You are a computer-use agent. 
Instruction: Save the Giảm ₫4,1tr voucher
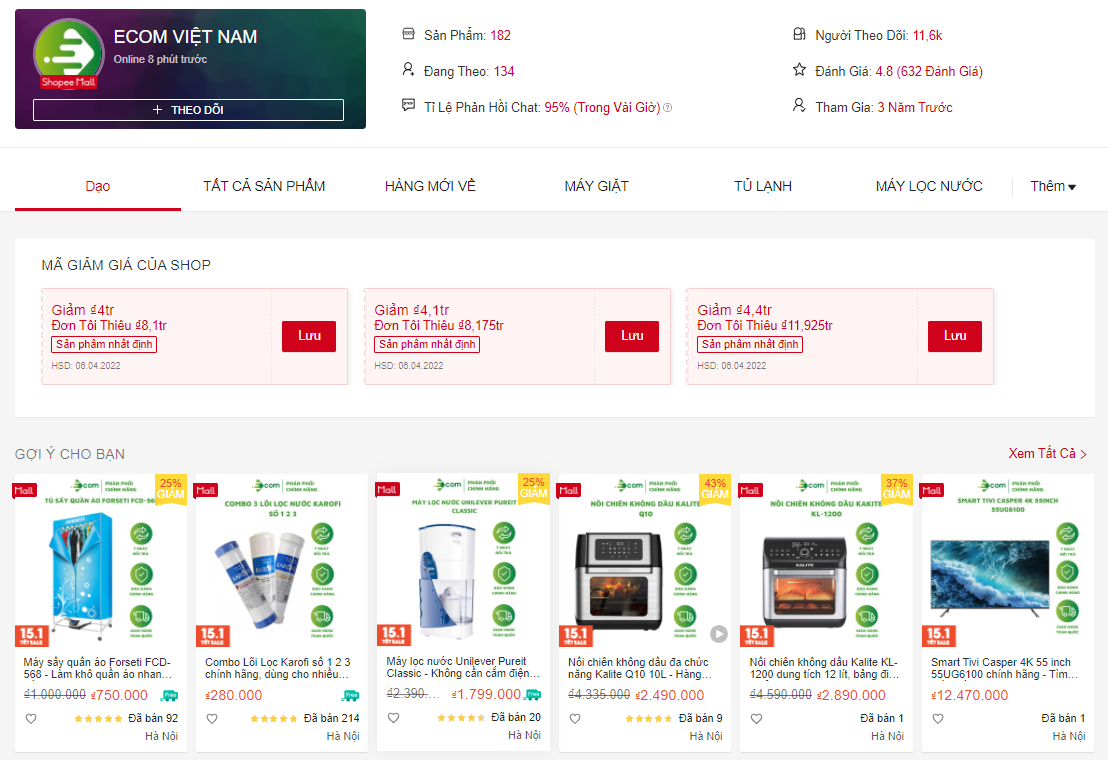[x=632, y=336]
